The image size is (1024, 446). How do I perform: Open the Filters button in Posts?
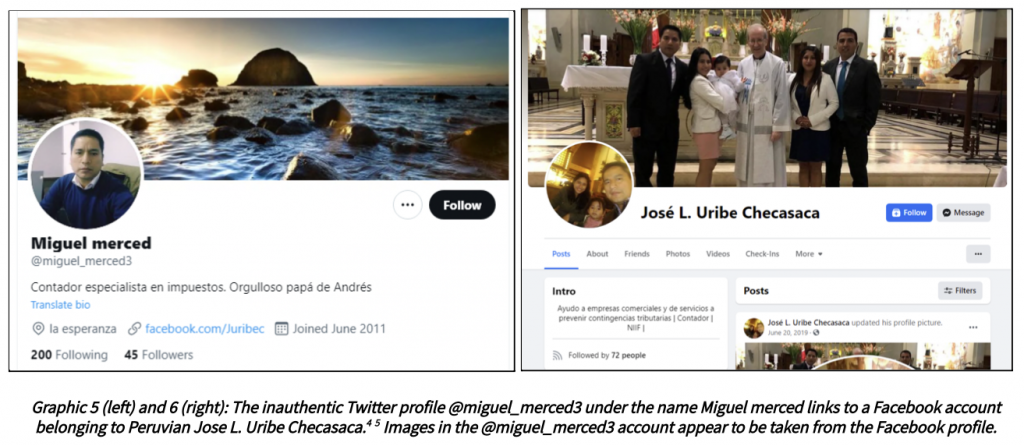pyautogui.click(x=960, y=291)
